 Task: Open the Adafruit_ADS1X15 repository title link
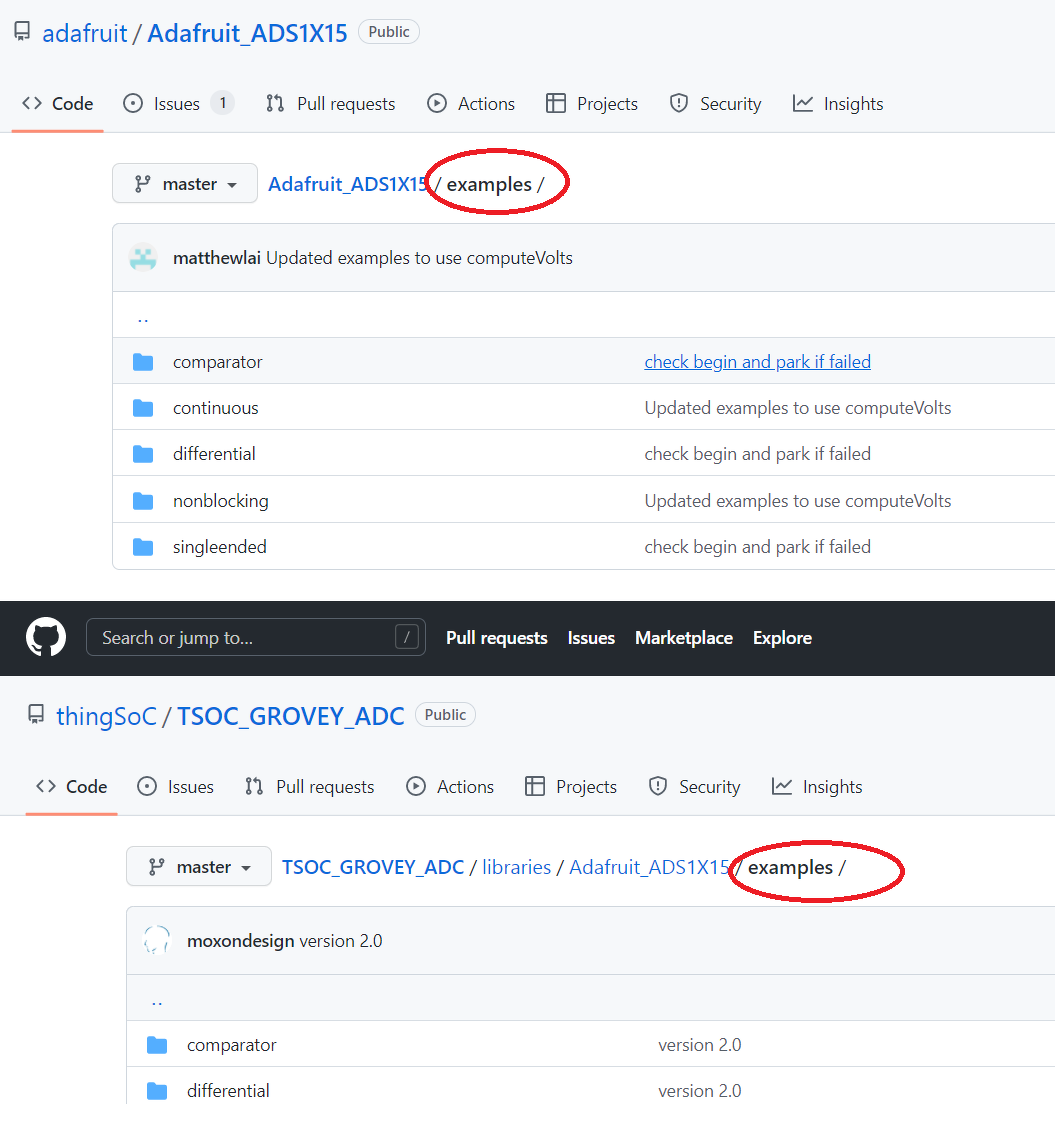point(247,33)
